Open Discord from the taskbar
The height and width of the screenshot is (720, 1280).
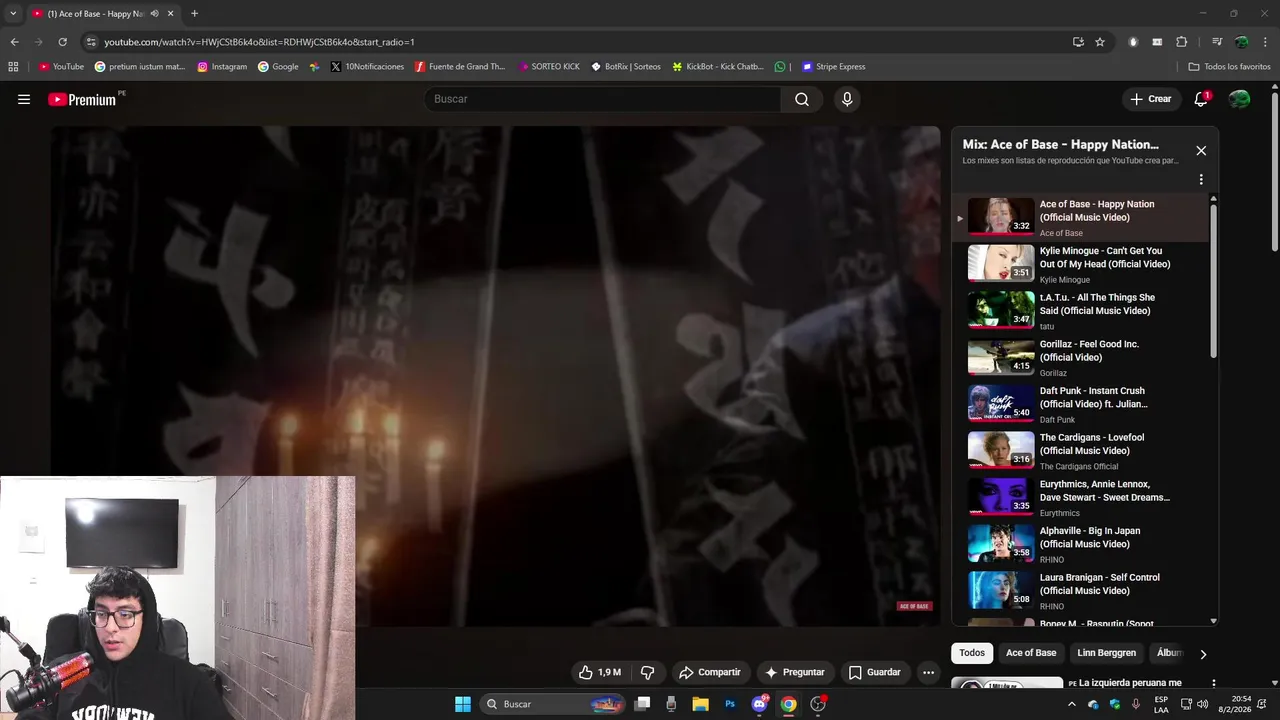760,704
